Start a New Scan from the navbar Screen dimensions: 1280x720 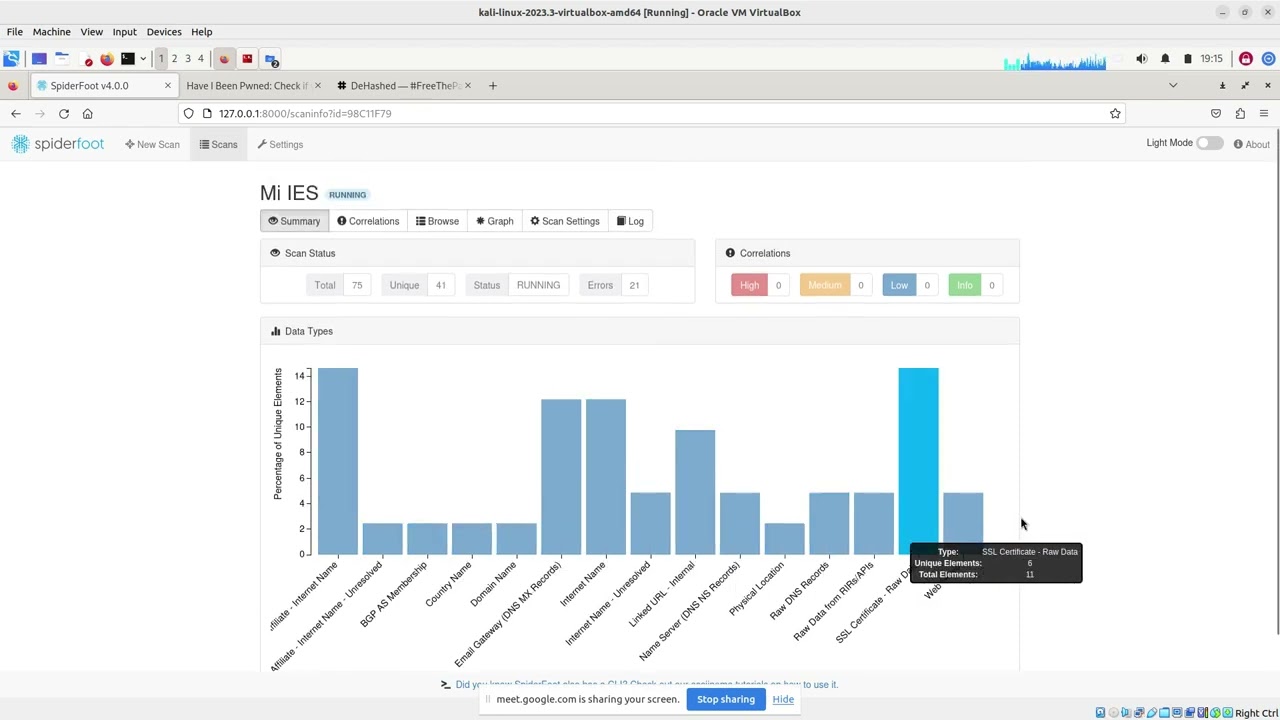153,145
